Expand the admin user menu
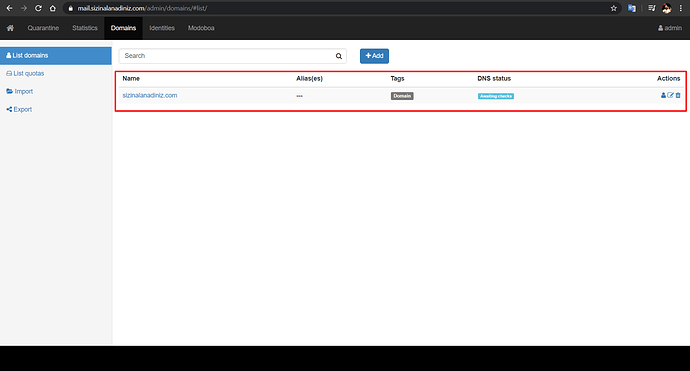Viewport: 690px width, 371px height. 670,28
